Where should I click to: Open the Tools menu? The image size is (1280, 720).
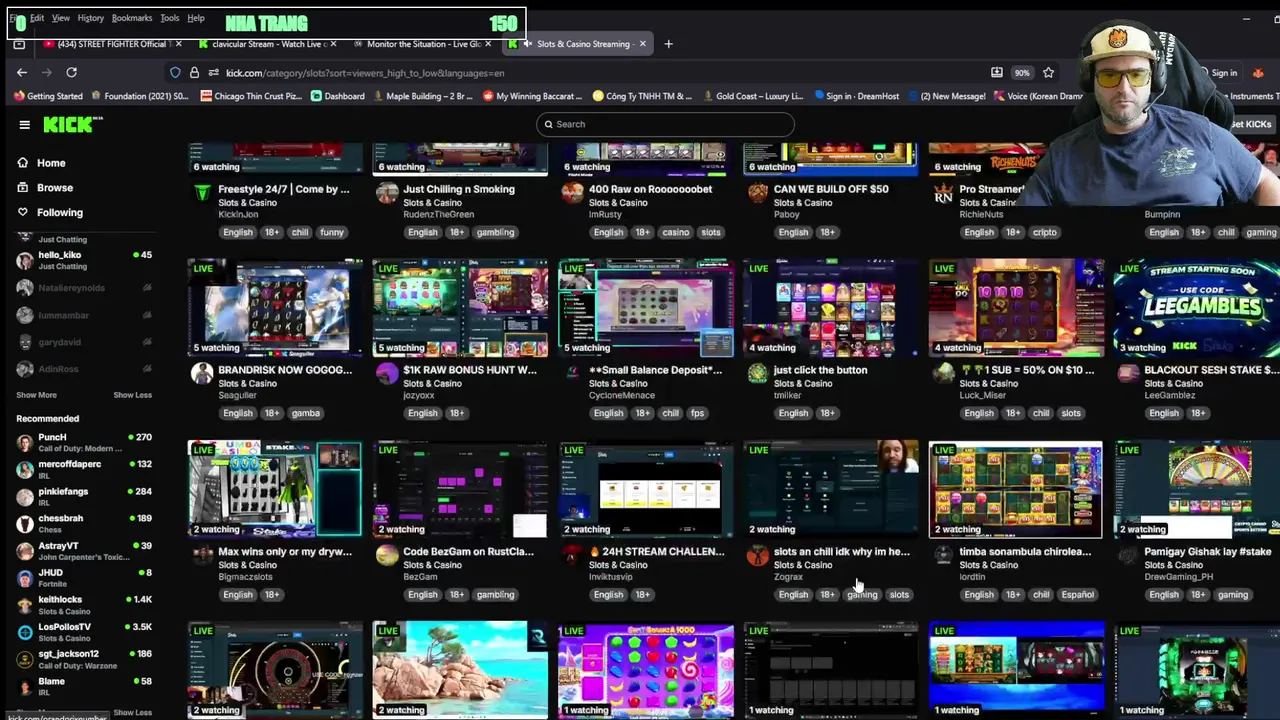tap(170, 18)
